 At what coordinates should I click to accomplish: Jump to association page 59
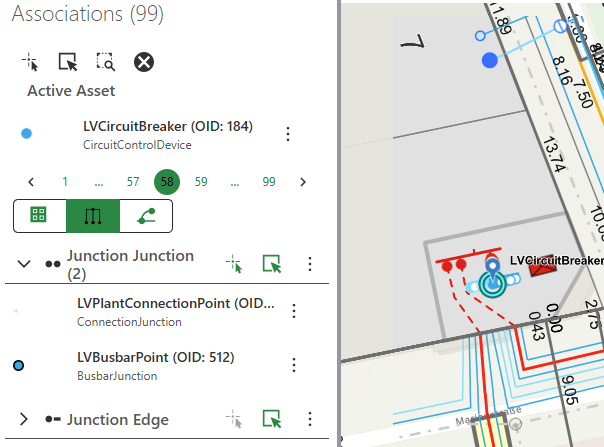pos(201,182)
